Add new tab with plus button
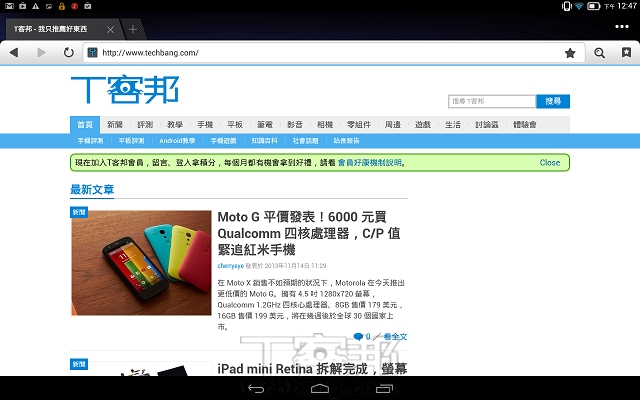 click(x=133, y=29)
